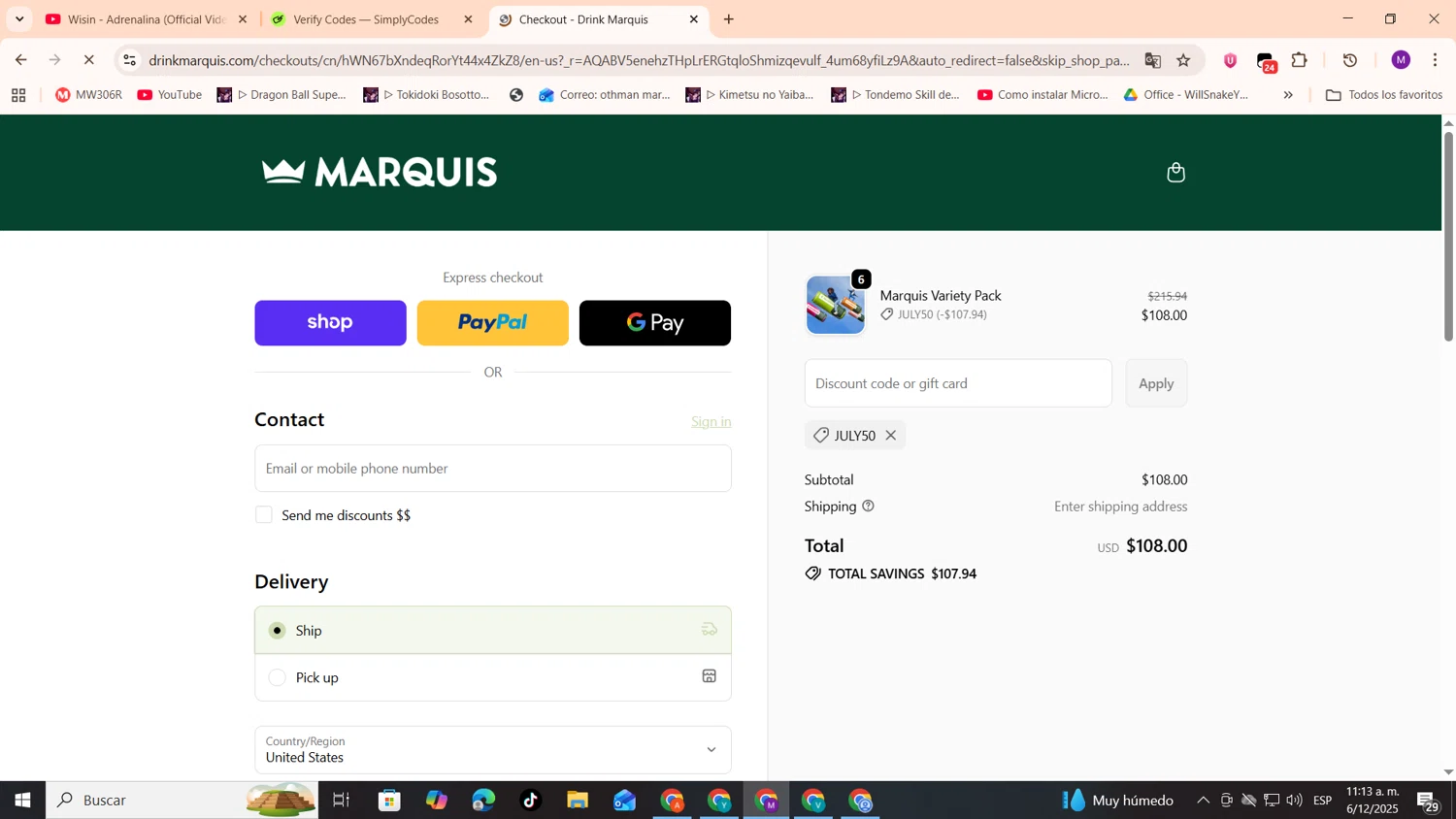Click the Windows search box Buscar

click(x=182, y=801)
